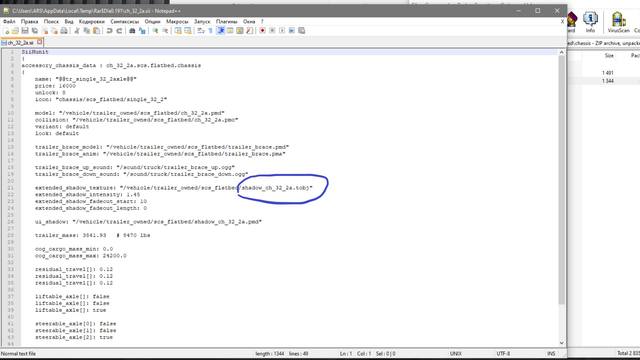The image size is (640, 360).
Task: Open the UTF-8 encoding selector in status bar
Action: coord(503,353)
